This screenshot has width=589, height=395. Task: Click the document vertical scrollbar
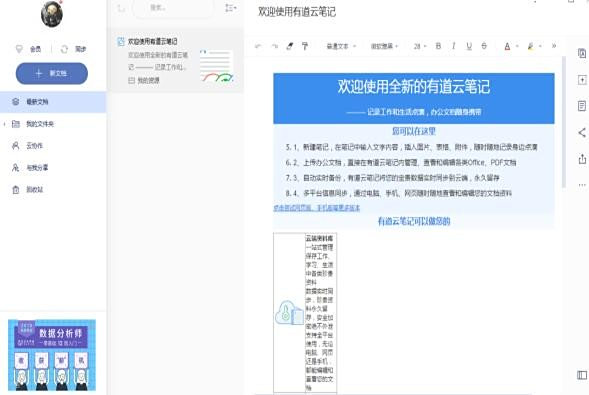point(564,122)
